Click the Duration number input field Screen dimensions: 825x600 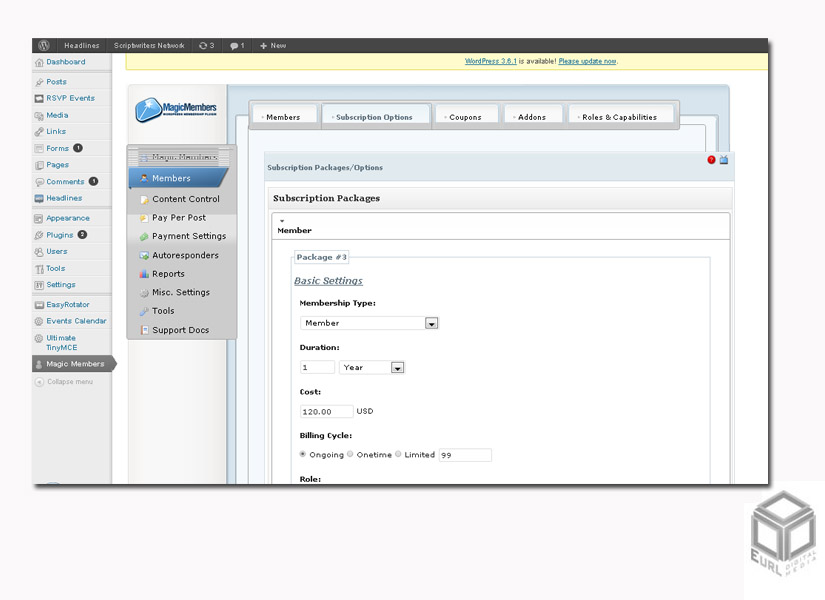317,367
